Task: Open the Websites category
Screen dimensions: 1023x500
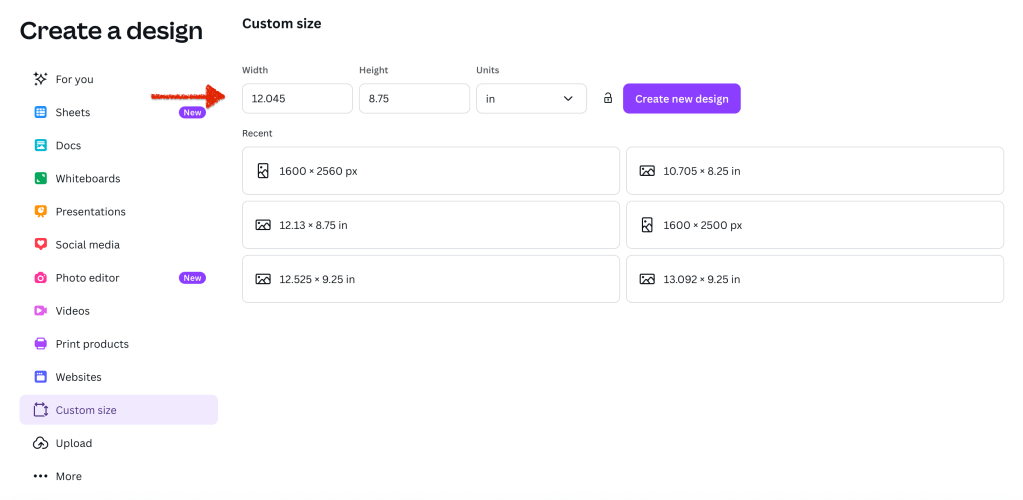Action: click(78, 377)
